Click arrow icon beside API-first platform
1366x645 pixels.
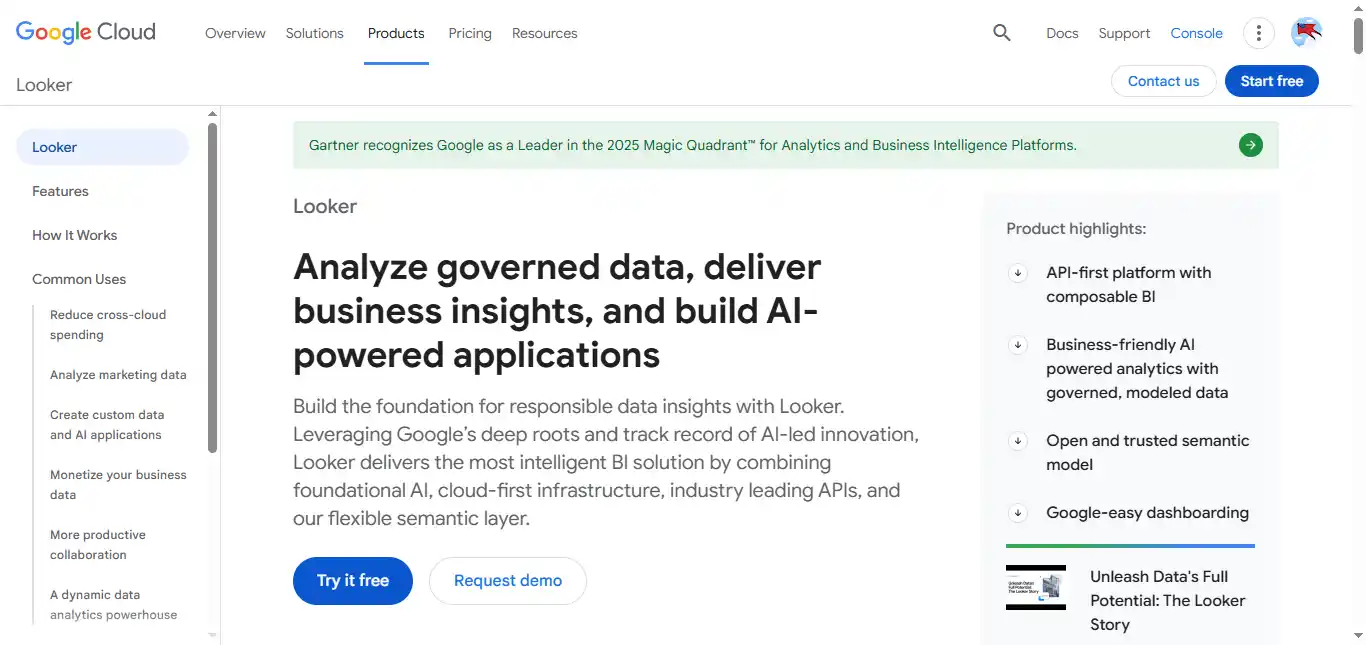point(1018,273)
